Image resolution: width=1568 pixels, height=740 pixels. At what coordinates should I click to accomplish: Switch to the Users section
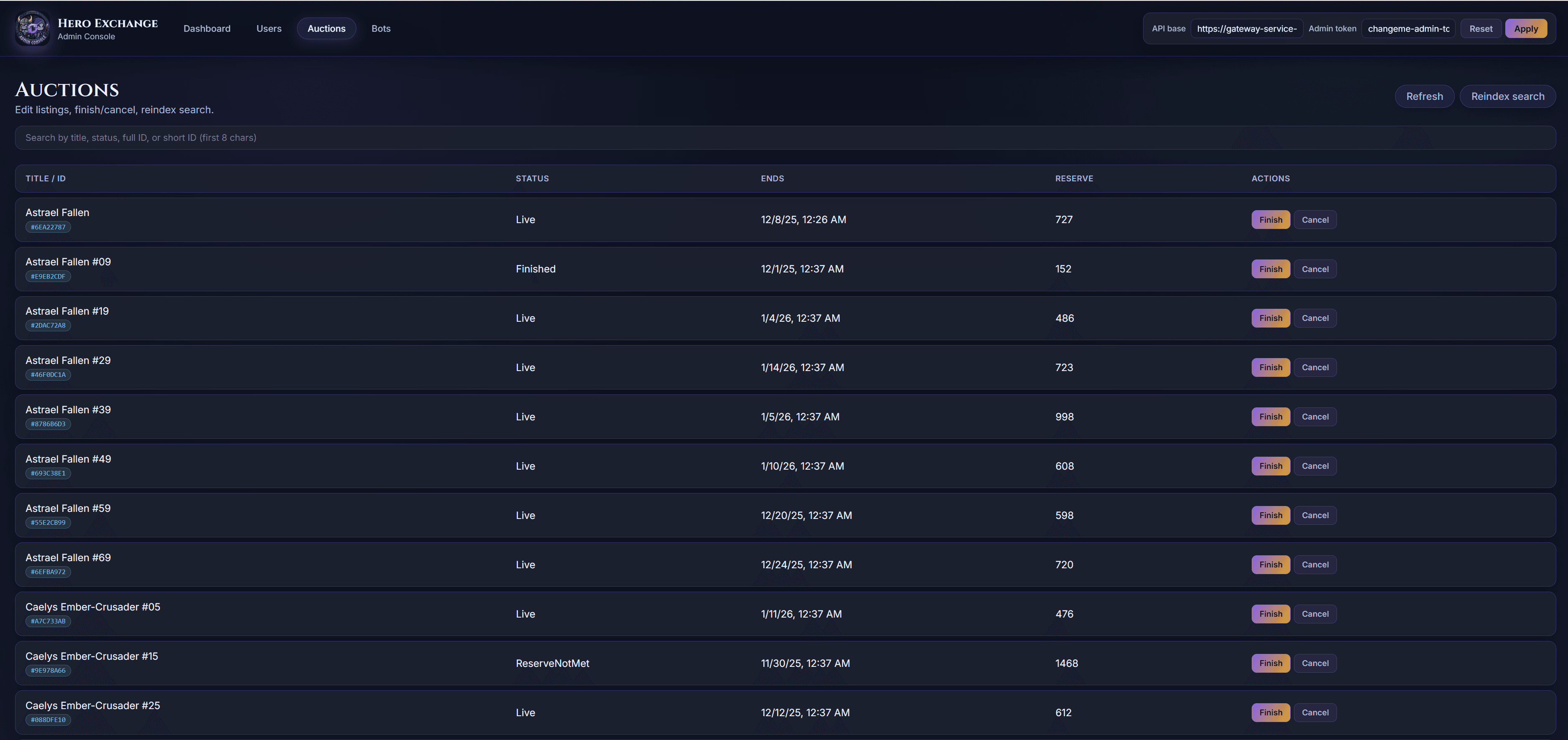click(268, 28)
